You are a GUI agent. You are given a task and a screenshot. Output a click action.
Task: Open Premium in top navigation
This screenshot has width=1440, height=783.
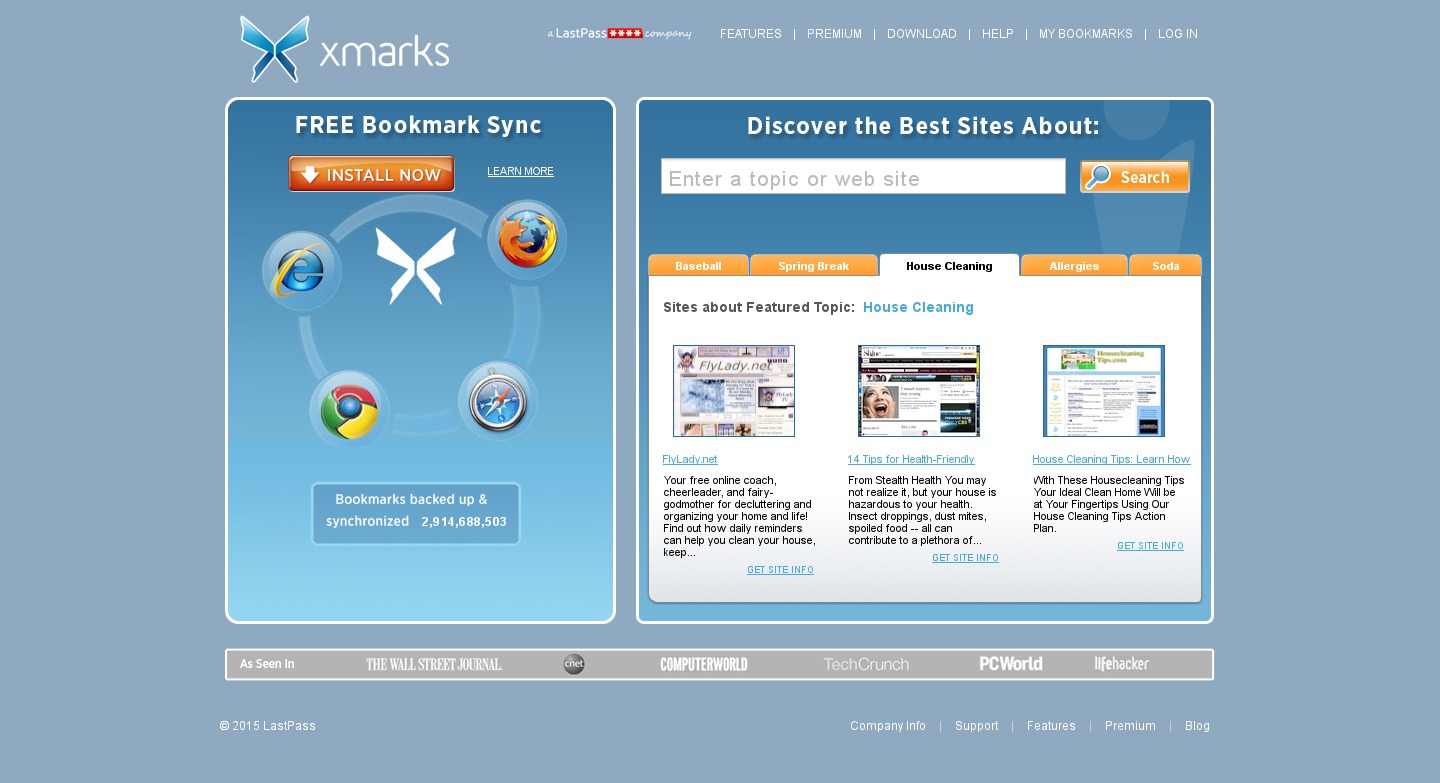click(x=834, y=34)
